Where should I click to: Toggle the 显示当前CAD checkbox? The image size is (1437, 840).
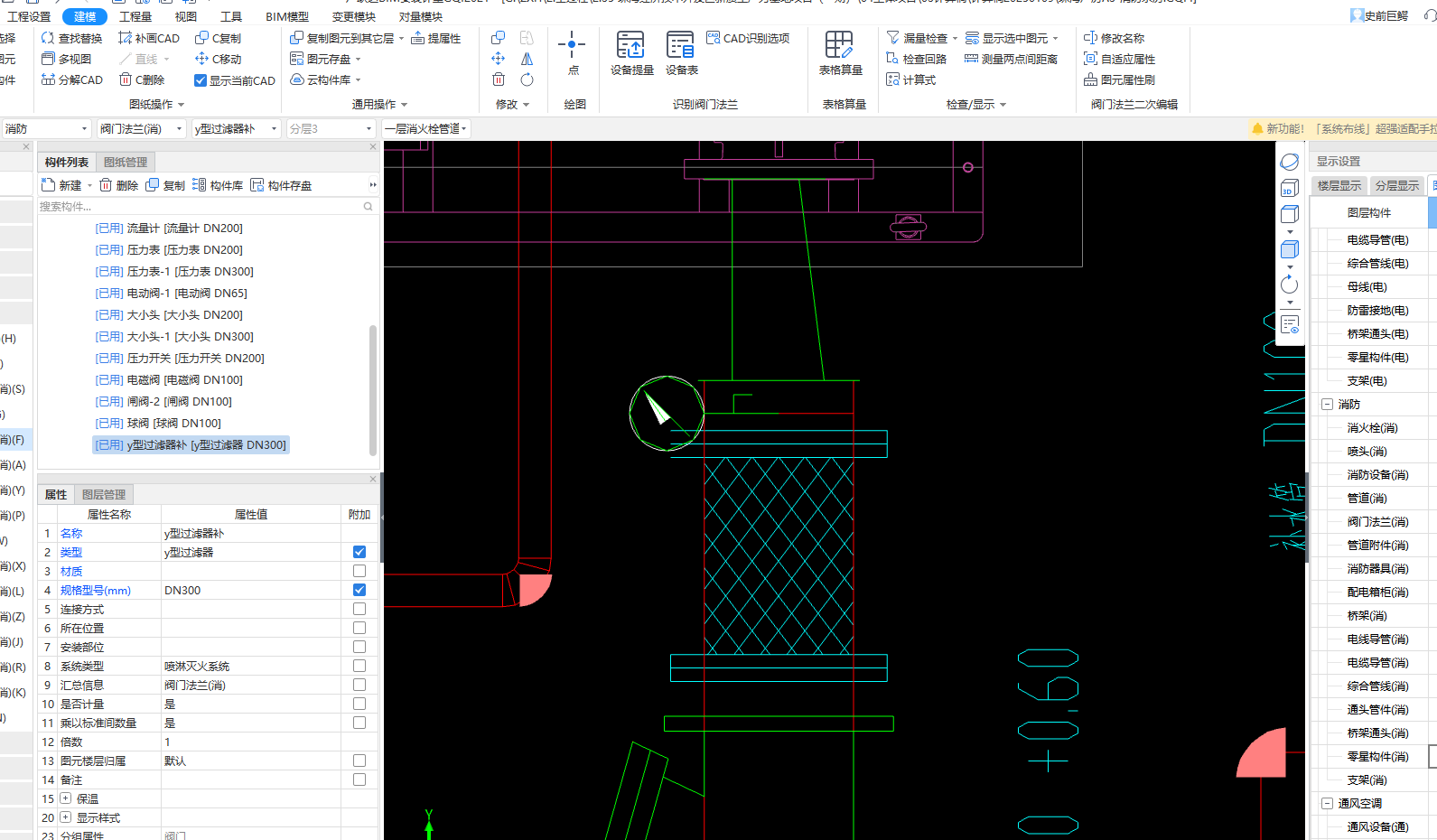pos(201,80)
